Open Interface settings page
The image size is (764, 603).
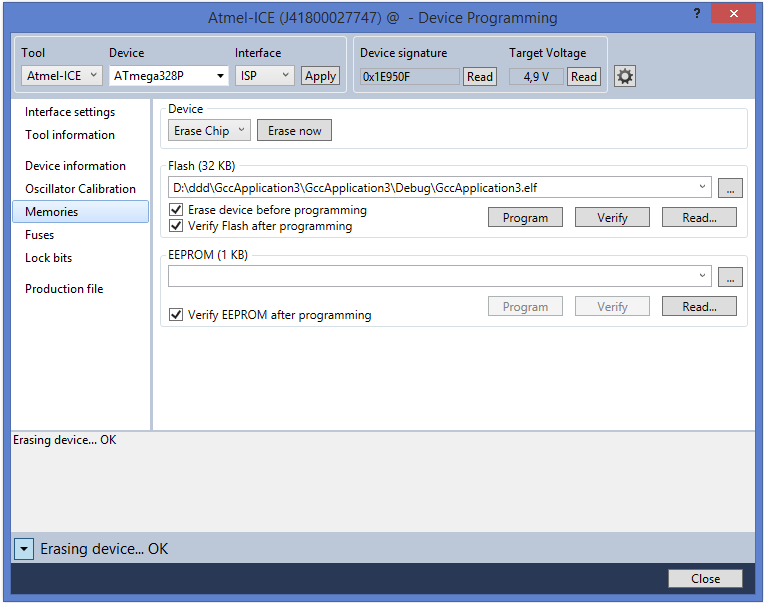point(70,112)
